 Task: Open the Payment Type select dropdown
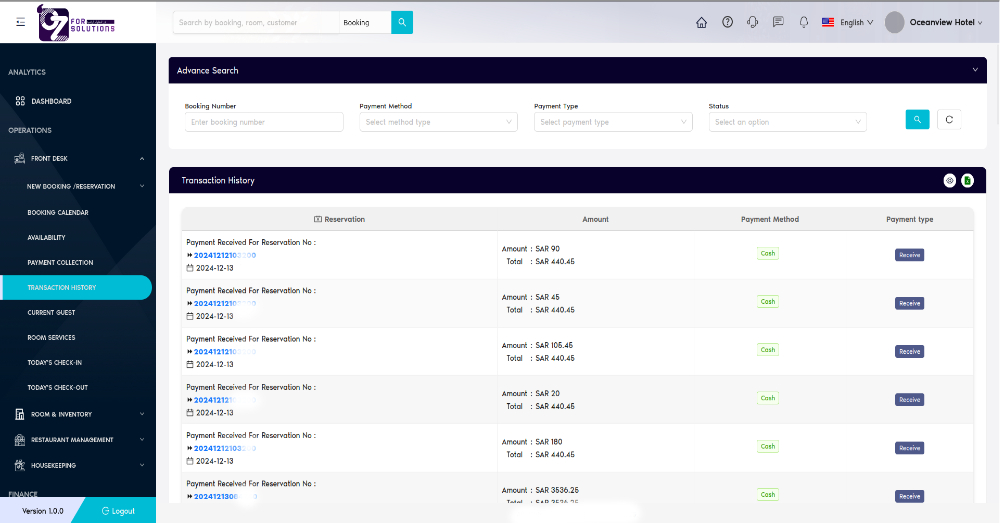click(x=613, y=122)
